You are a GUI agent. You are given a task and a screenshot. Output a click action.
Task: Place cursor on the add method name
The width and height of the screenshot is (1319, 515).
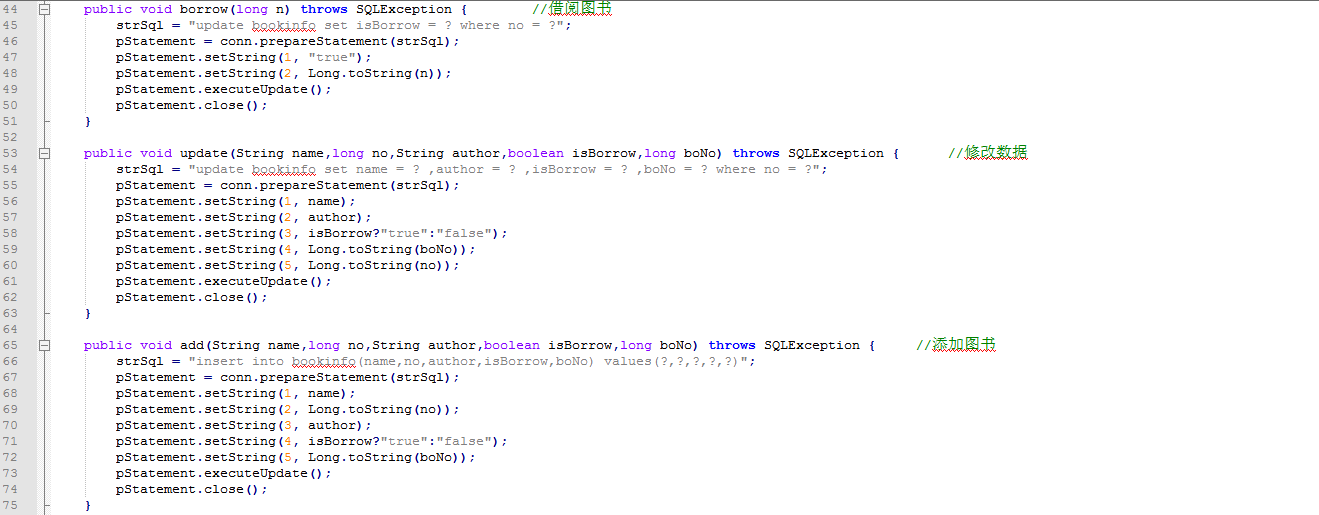pyautogui.click(x=191, y=345)
